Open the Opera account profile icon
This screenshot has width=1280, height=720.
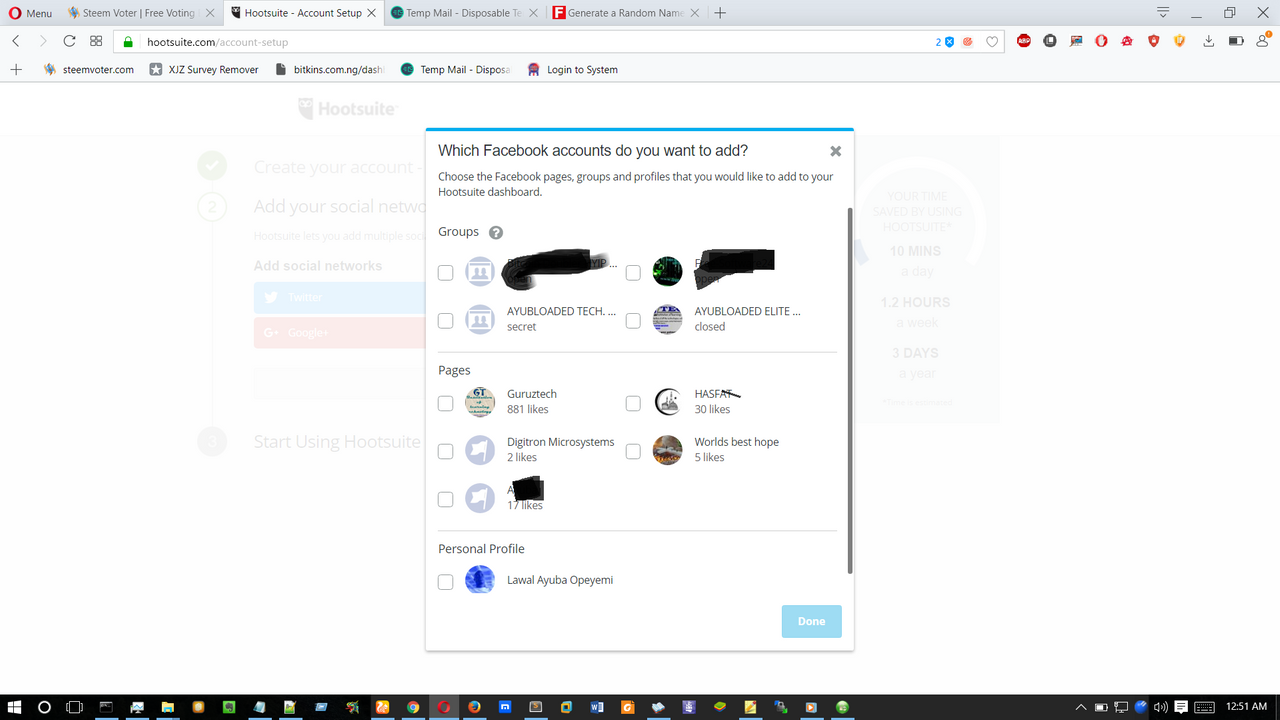1264,41
